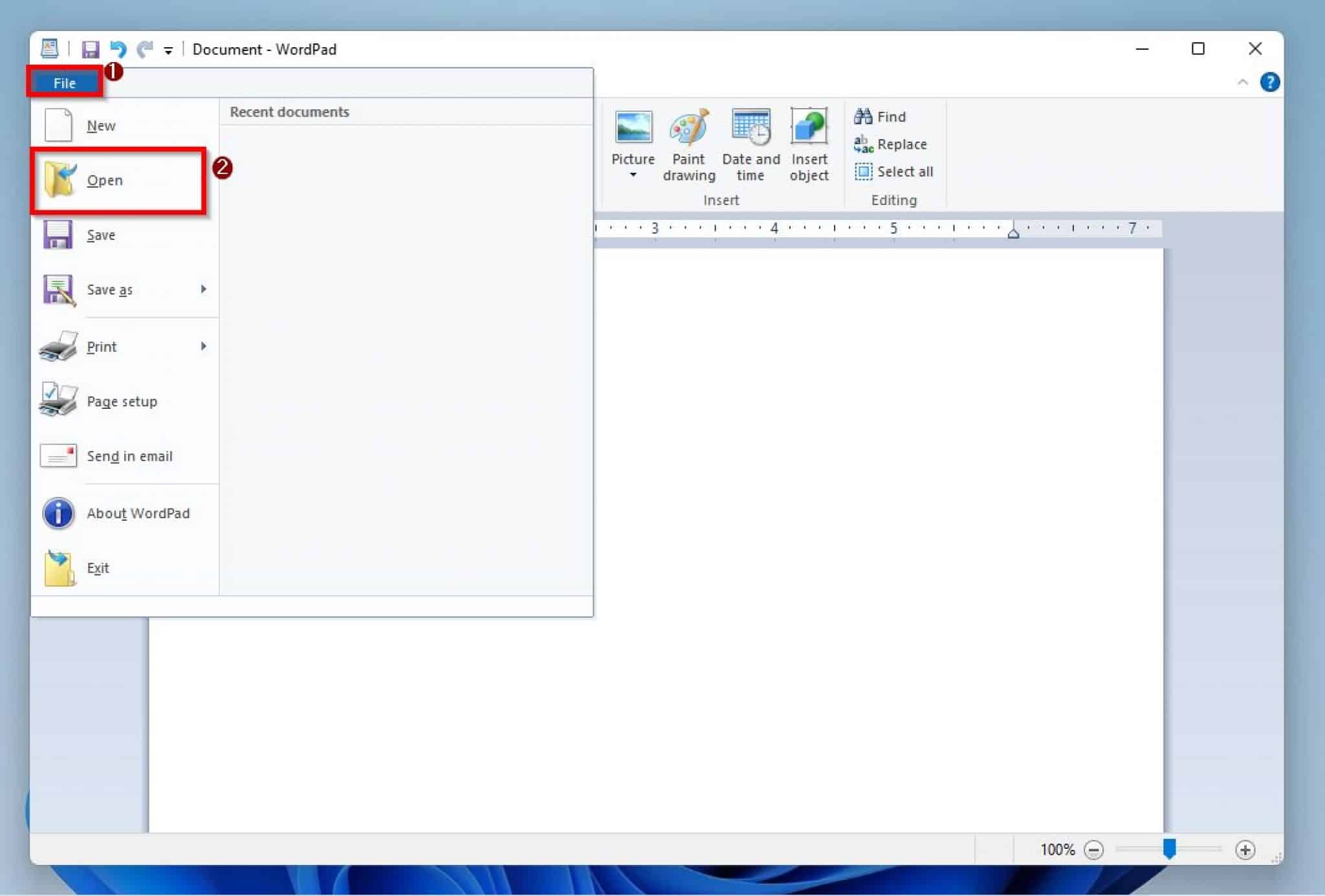Click the Redo icon
The width and height of the screenshot is (1325, 896).
coord(145,49)
